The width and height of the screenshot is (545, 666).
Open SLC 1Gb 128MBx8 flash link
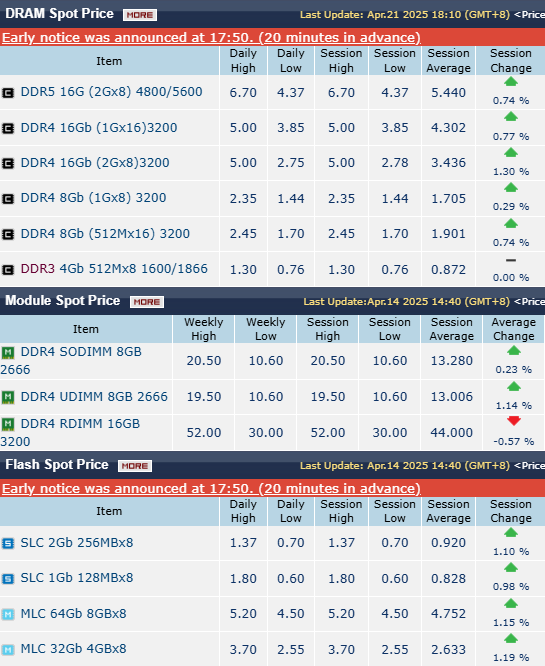tap(77, 578)
